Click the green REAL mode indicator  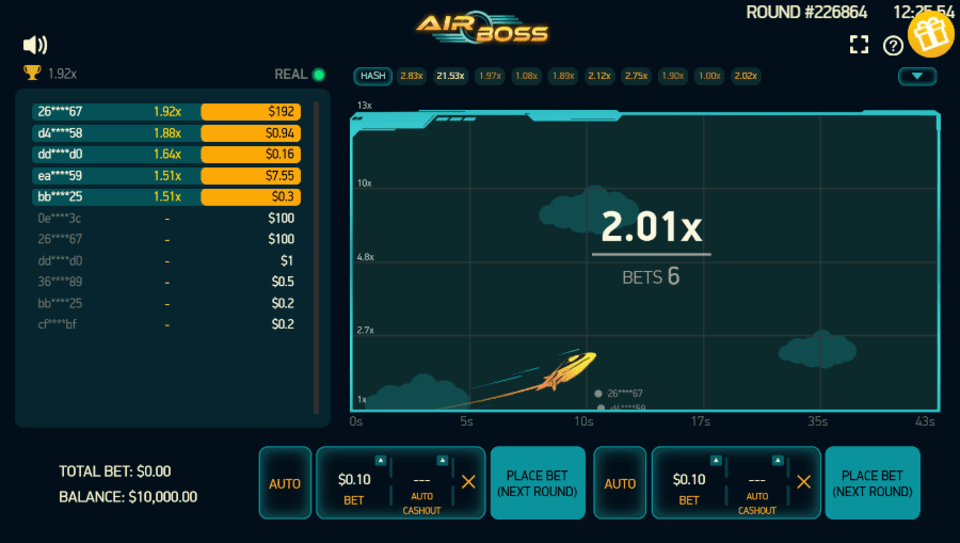pyautogui.click(x=319, y=75)
